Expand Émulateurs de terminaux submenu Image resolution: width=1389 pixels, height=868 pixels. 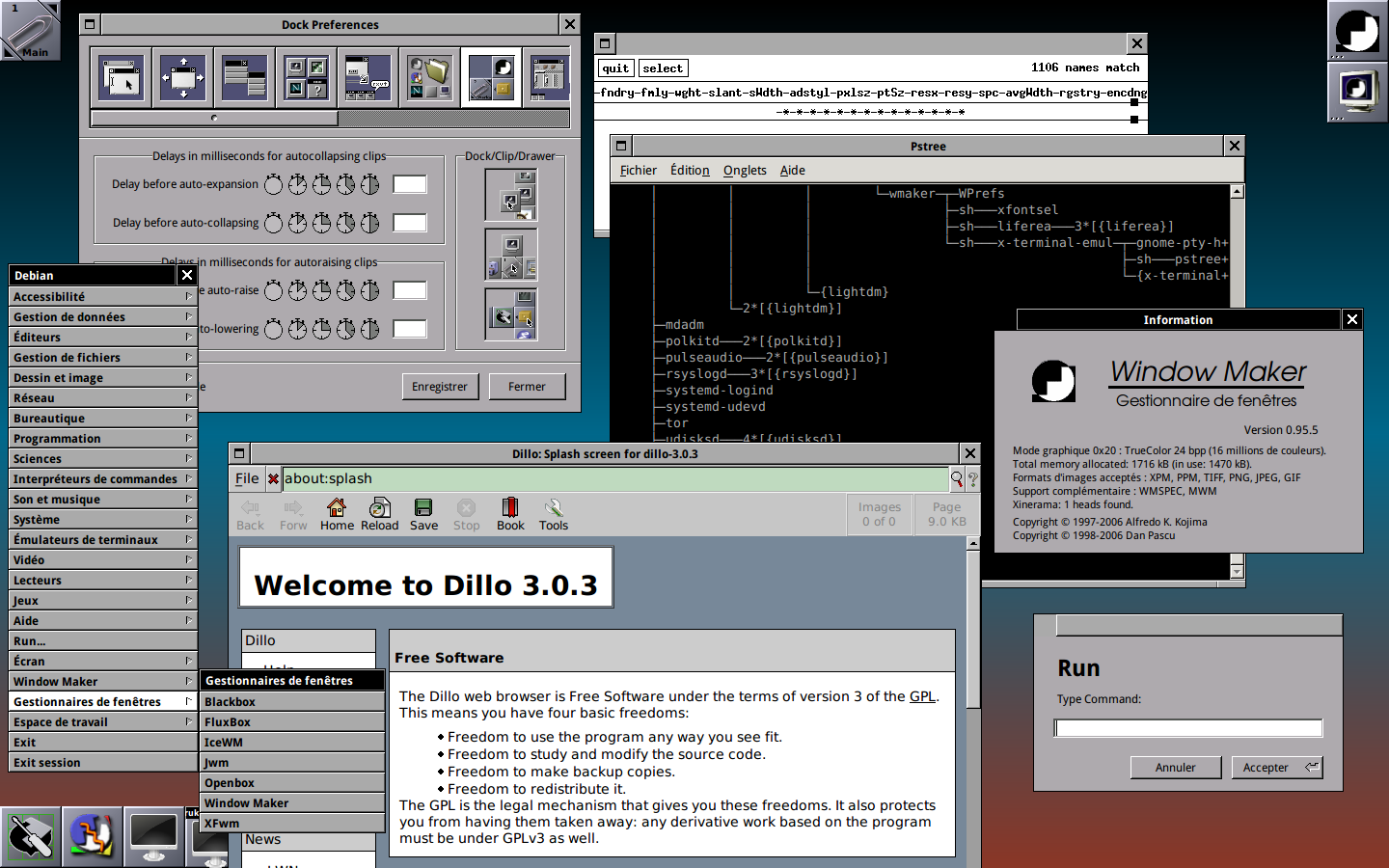point(103,539)
